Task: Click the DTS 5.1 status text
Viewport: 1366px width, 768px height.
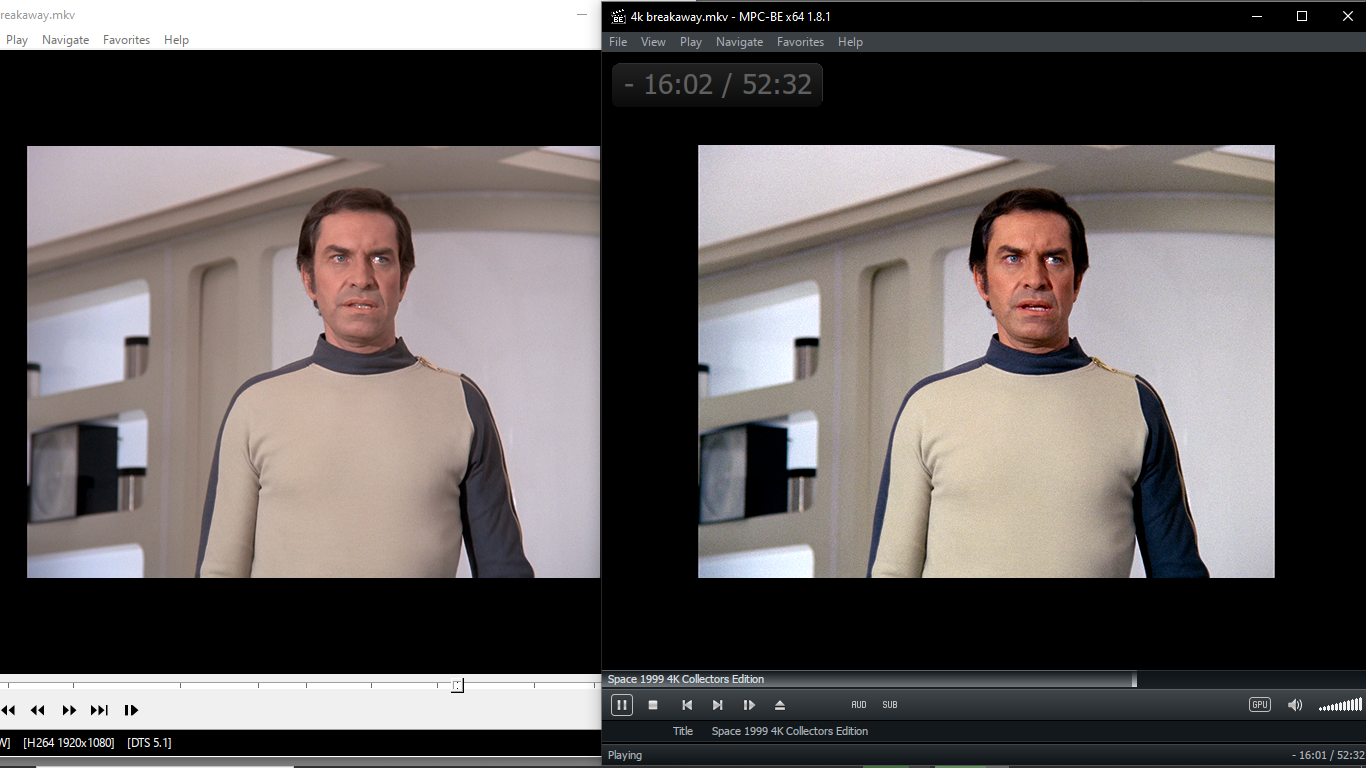Action: click(x=150, y=743)
